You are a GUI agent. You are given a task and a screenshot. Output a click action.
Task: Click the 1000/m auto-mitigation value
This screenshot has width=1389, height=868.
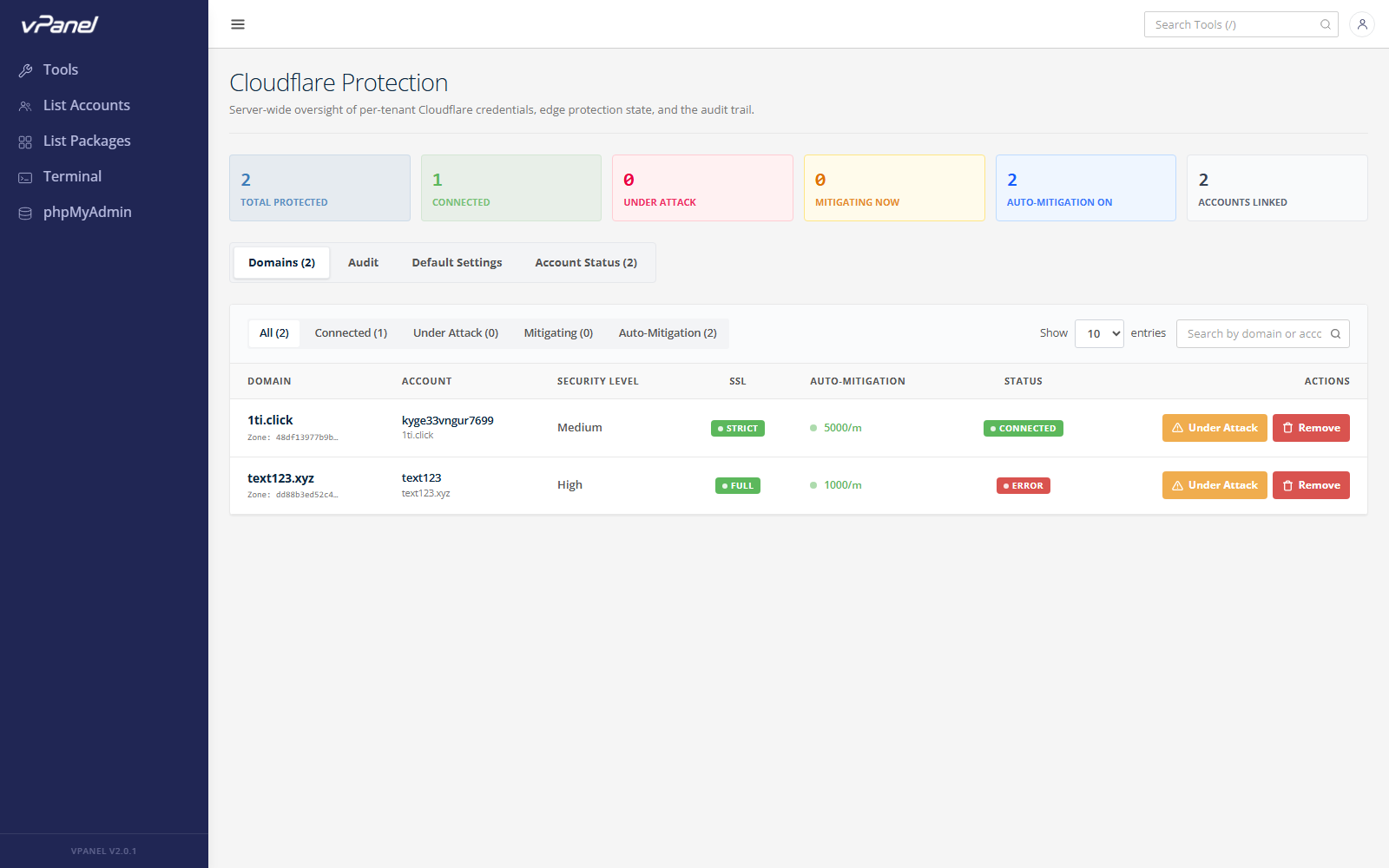tap(842, 485)
